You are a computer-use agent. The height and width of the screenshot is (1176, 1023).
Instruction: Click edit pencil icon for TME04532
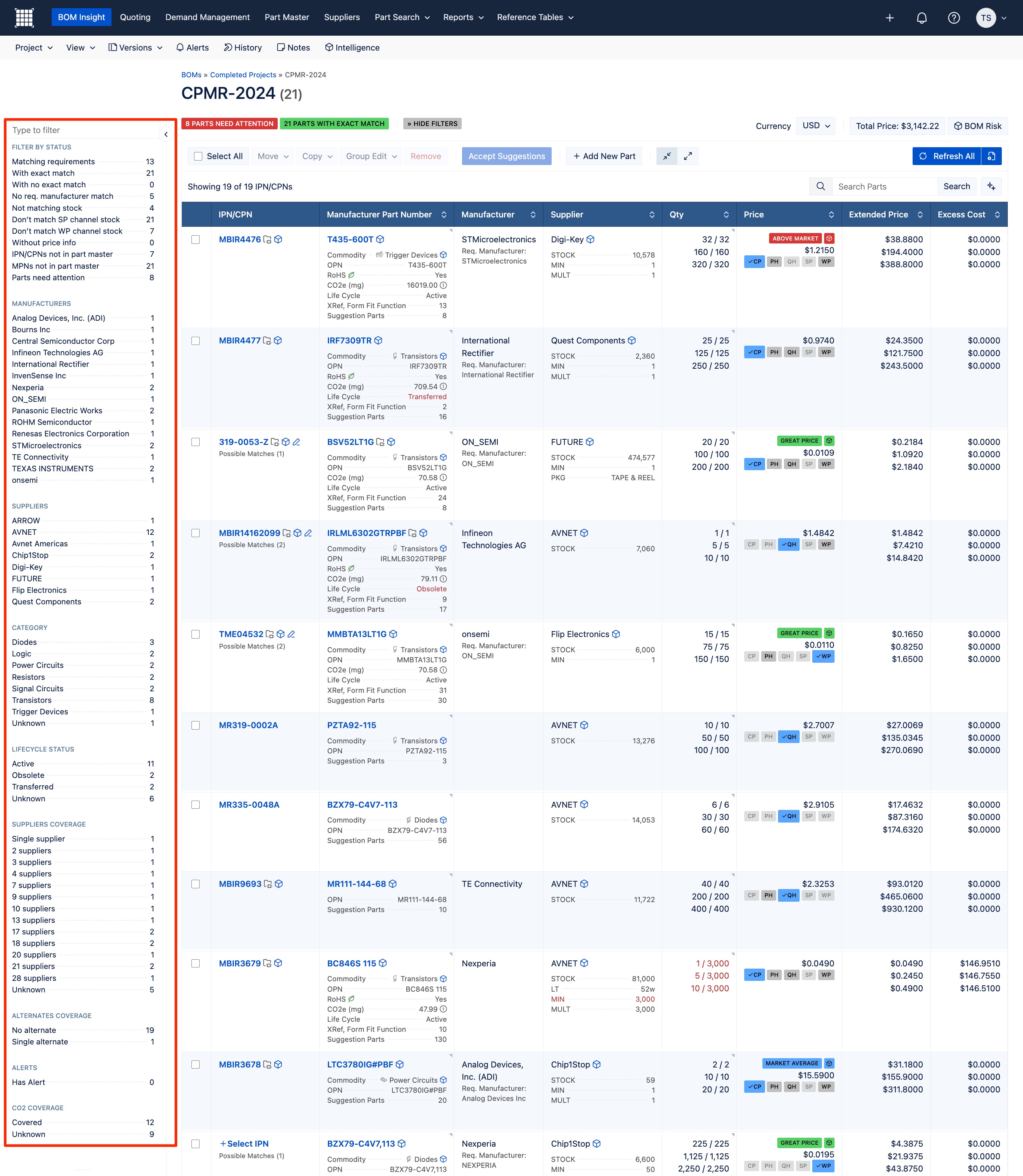291,634
